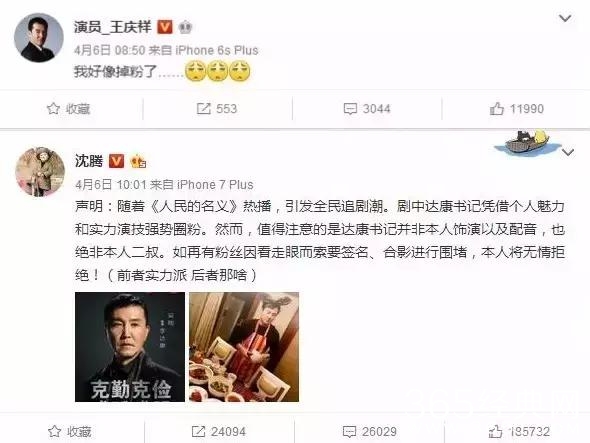Click the 沈腾 username link
Screen dimensions: 590x443
tap(89, 161)
